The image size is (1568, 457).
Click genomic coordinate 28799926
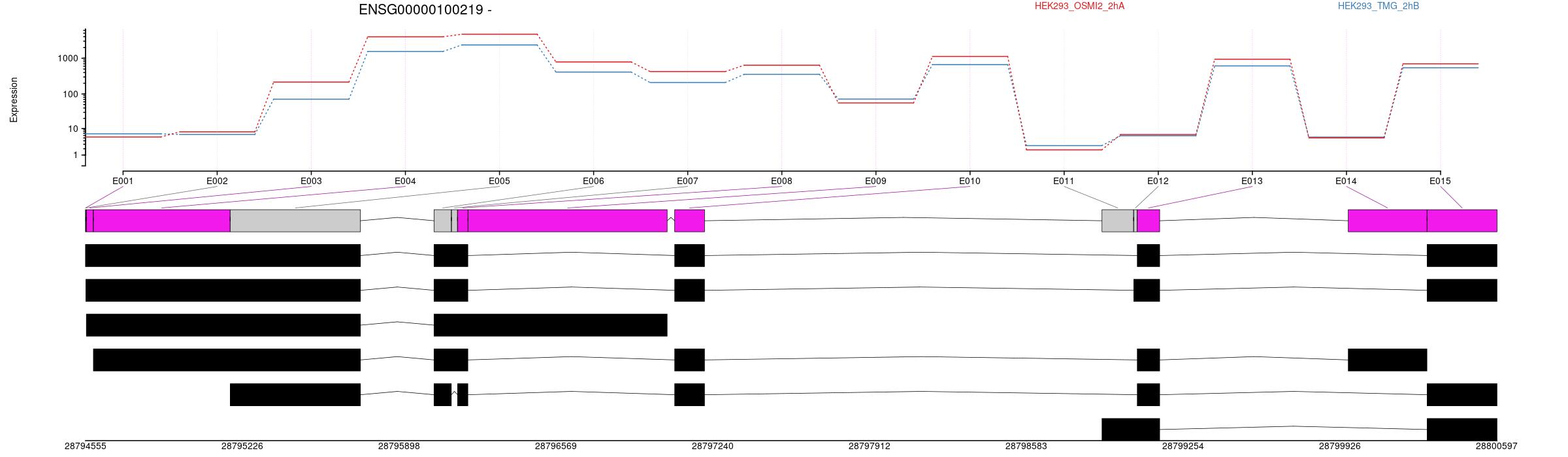(1340, 447)
